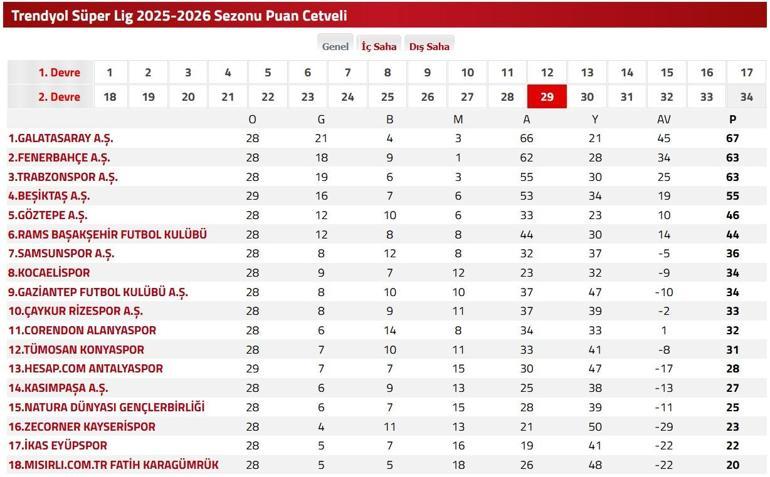Select the Dış Saha tab

(429, 46)
